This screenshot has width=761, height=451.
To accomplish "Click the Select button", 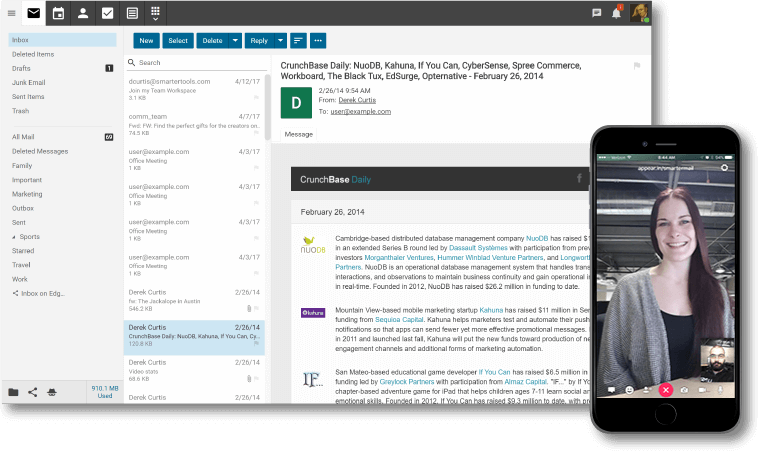I will click(178, 41).
